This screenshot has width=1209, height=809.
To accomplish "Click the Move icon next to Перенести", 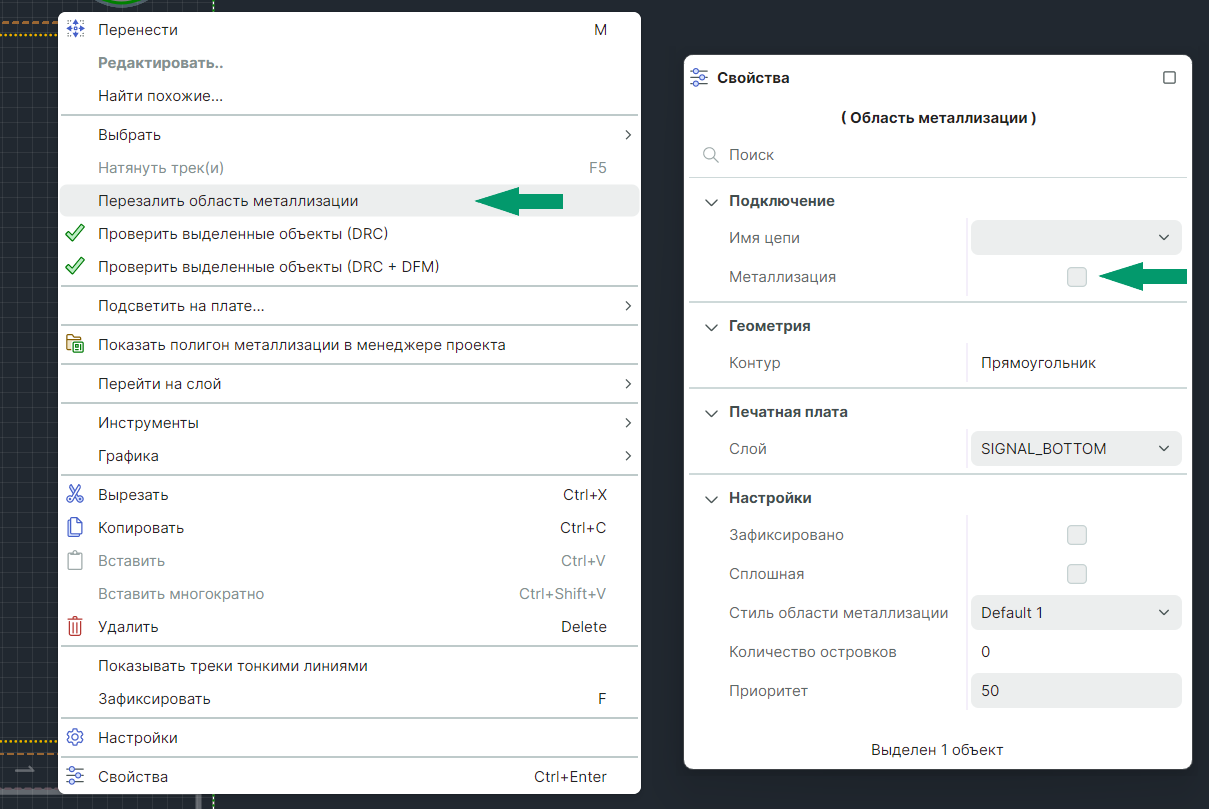I will tap(76, 30).
